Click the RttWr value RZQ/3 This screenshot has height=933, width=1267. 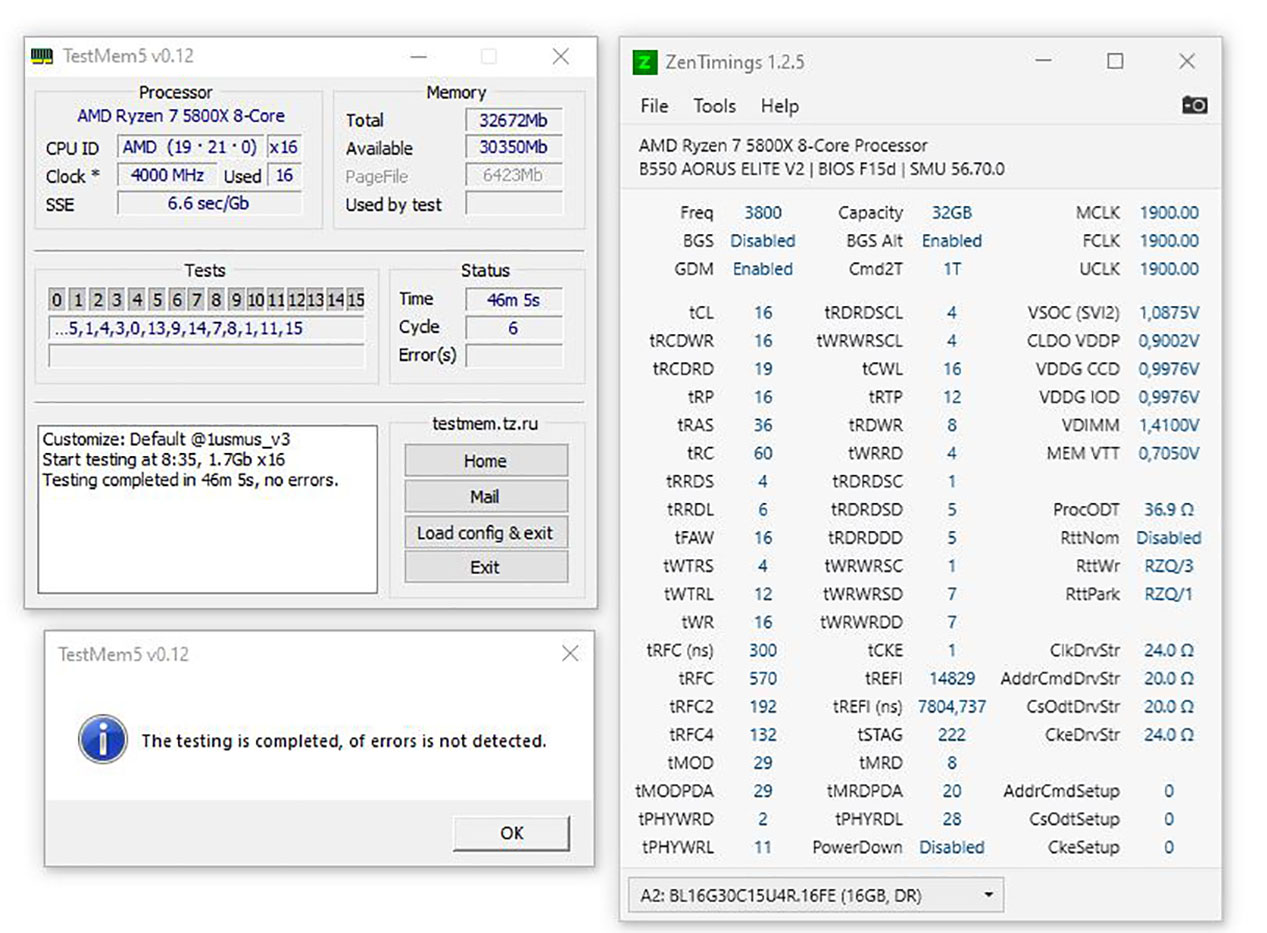click(1169, 566)
